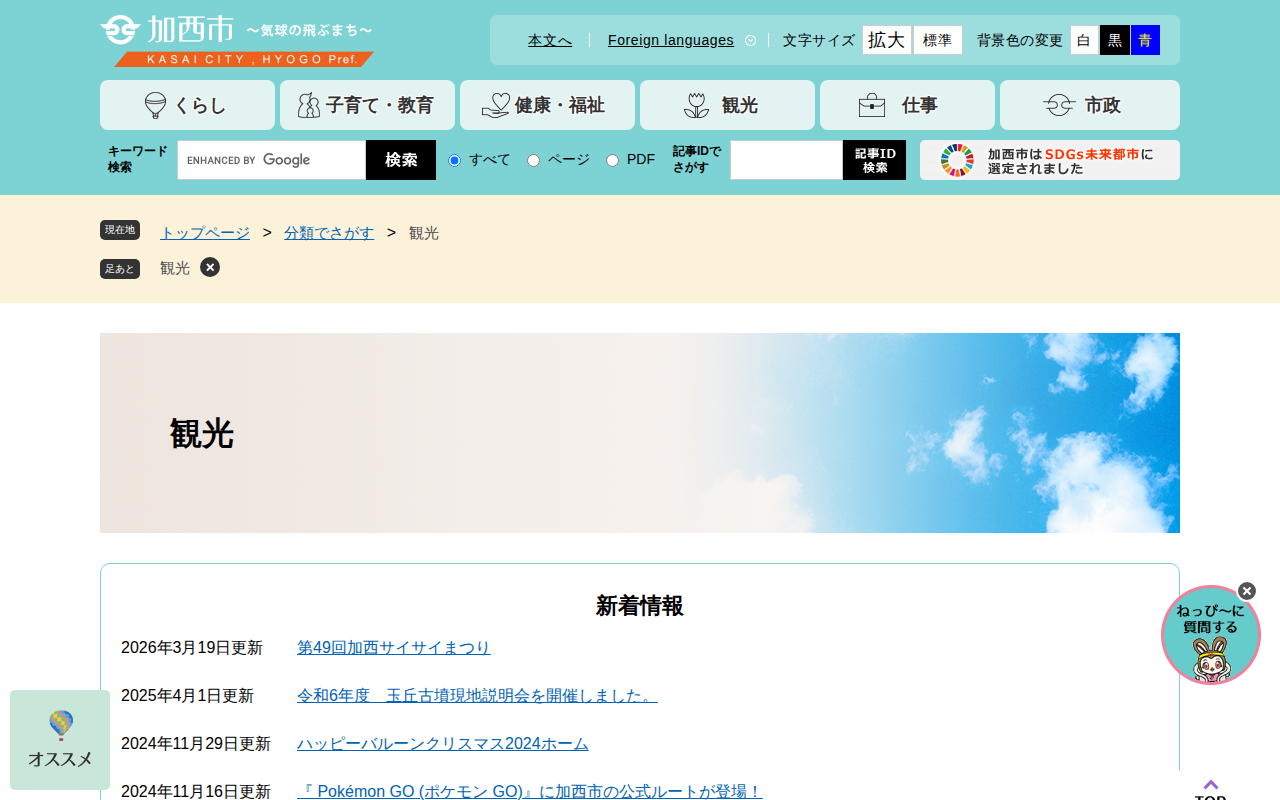Select the PDF radio option
This screenshot has width=1280, height=800.
[613, 160]
